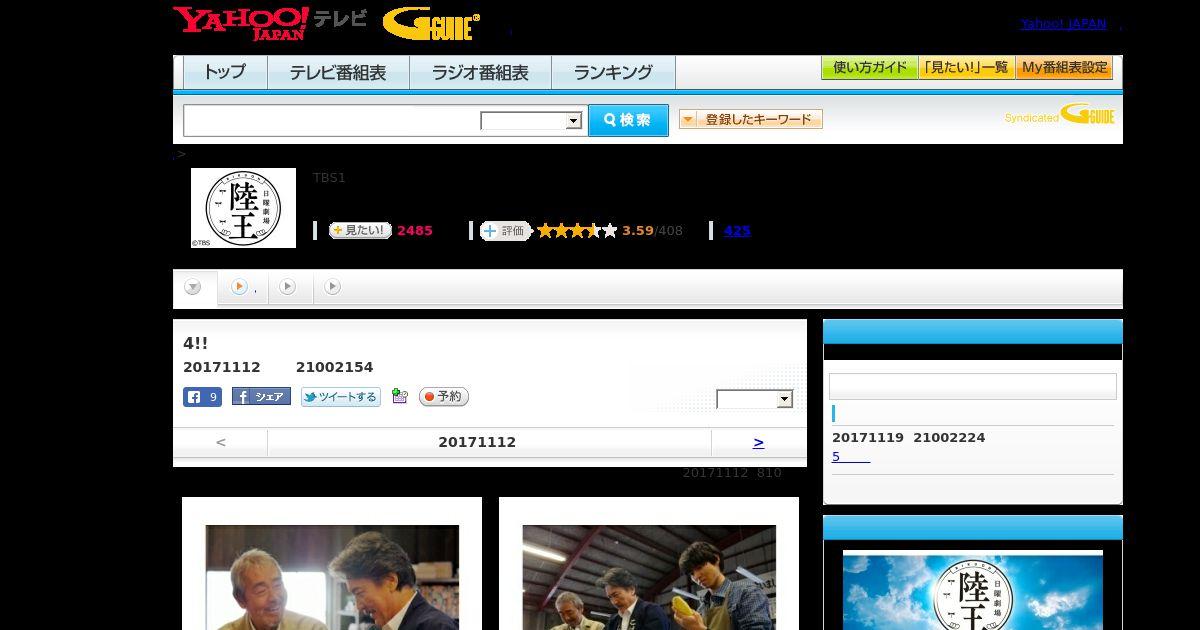Click the 3.59 rating score
1200x630 pixels.
[637, 231]
